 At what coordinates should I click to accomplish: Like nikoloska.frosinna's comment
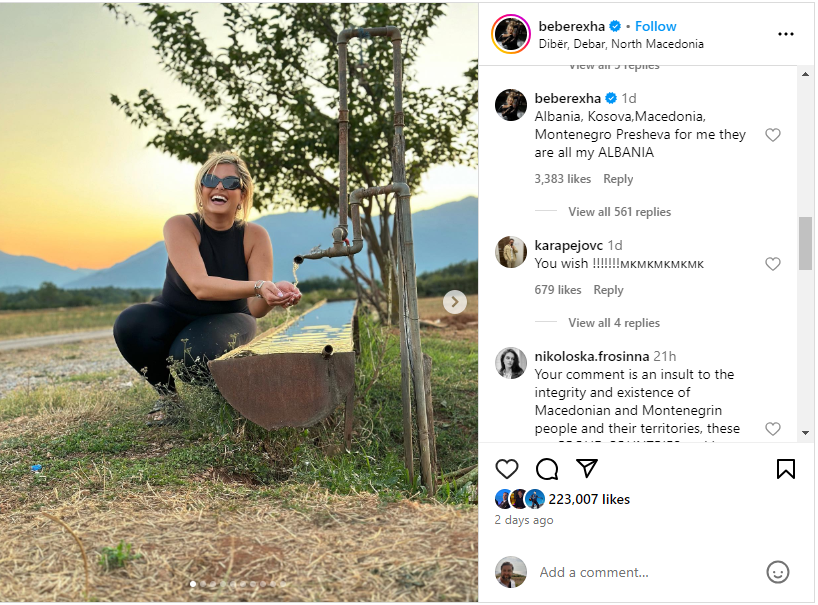[773, 429]
